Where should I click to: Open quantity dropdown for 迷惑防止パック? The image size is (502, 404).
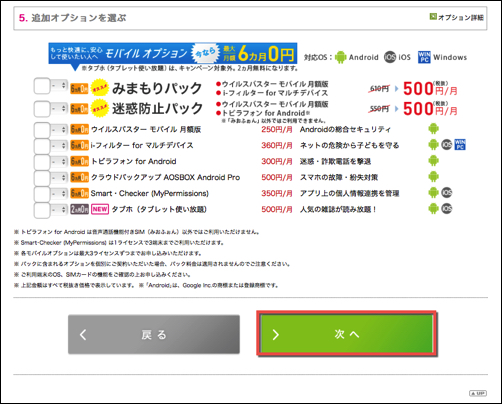coord(59,109)
